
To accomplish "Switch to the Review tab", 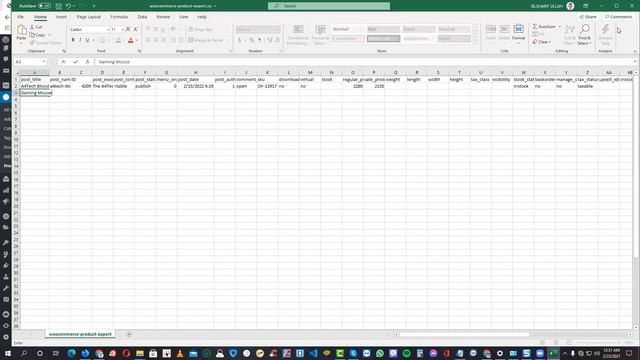I will tap(163, 17).
